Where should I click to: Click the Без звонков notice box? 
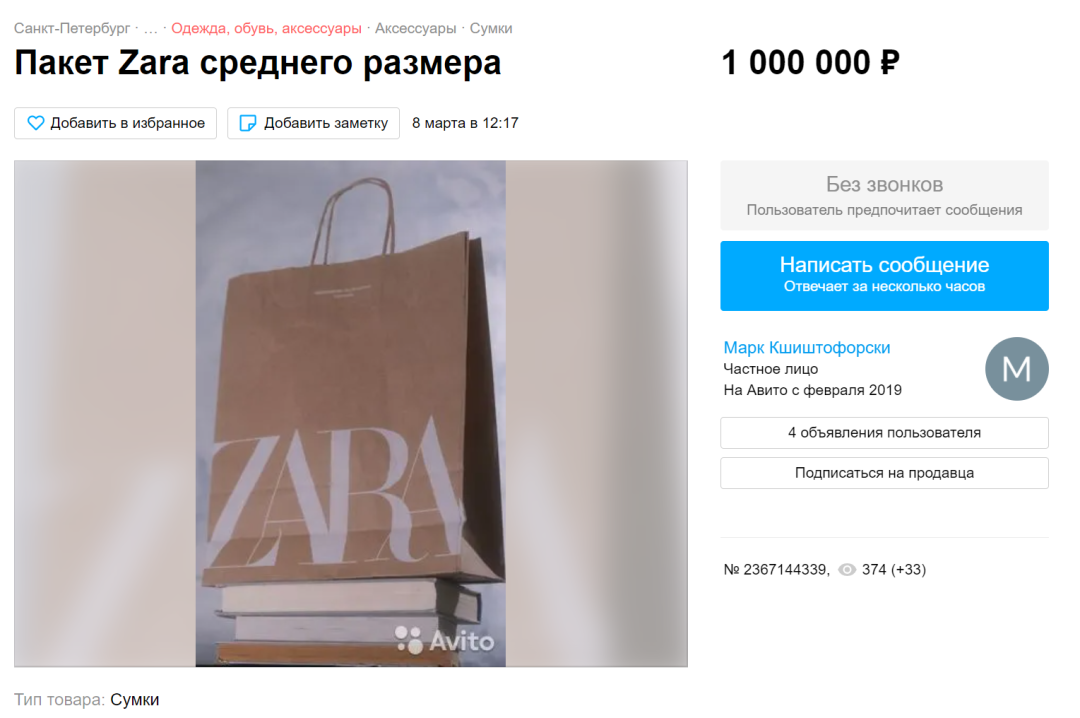(x=884, y=196)
